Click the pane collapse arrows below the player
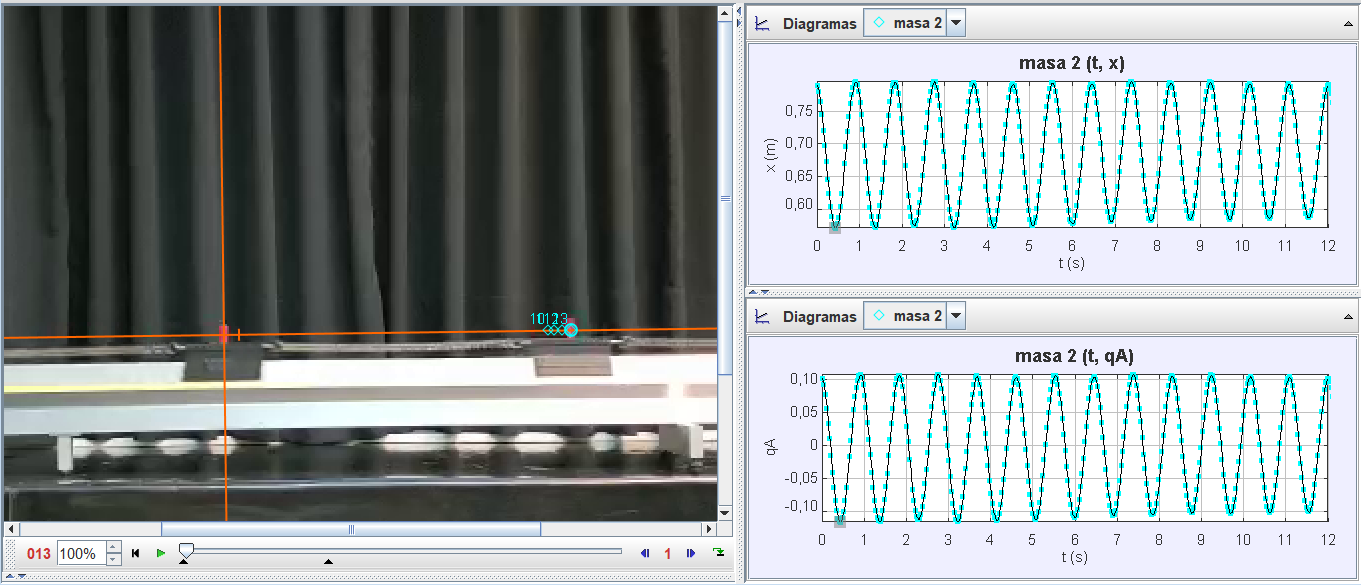 click(14, 576)
